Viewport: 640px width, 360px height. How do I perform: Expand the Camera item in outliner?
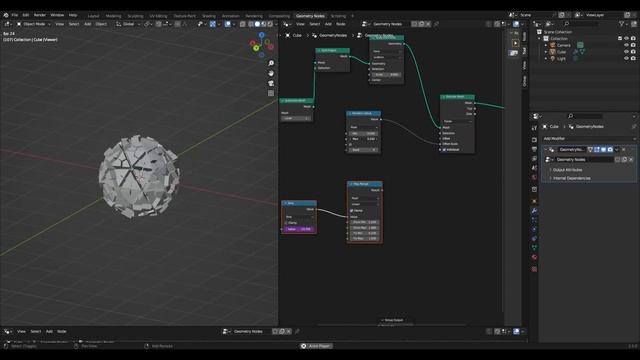[x=546, y=45]
